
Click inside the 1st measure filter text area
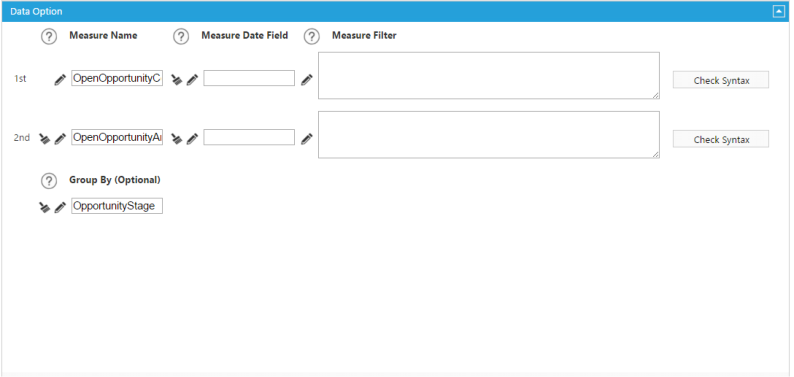coord(489,75)
